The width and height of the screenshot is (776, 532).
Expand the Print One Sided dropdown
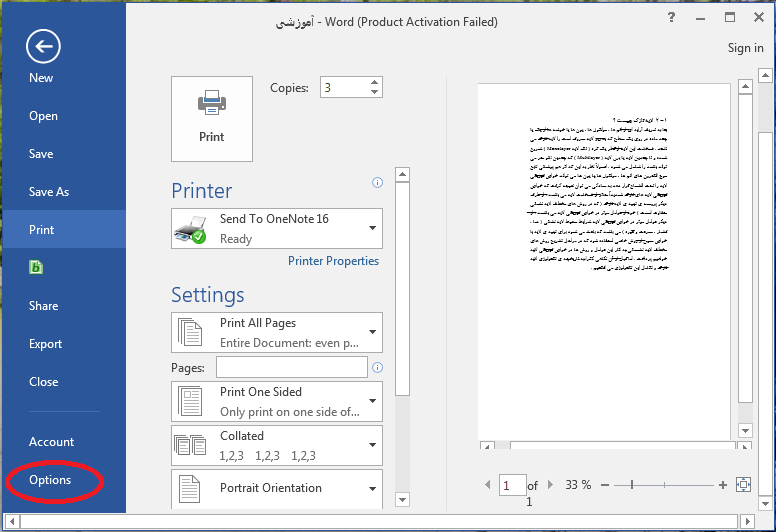(x=277, y=401)
